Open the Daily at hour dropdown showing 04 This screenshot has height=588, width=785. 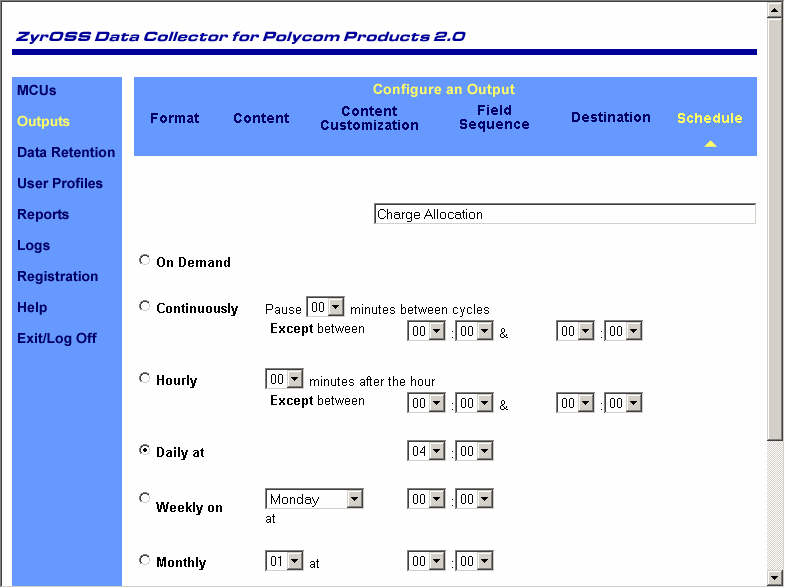[426, 451]
